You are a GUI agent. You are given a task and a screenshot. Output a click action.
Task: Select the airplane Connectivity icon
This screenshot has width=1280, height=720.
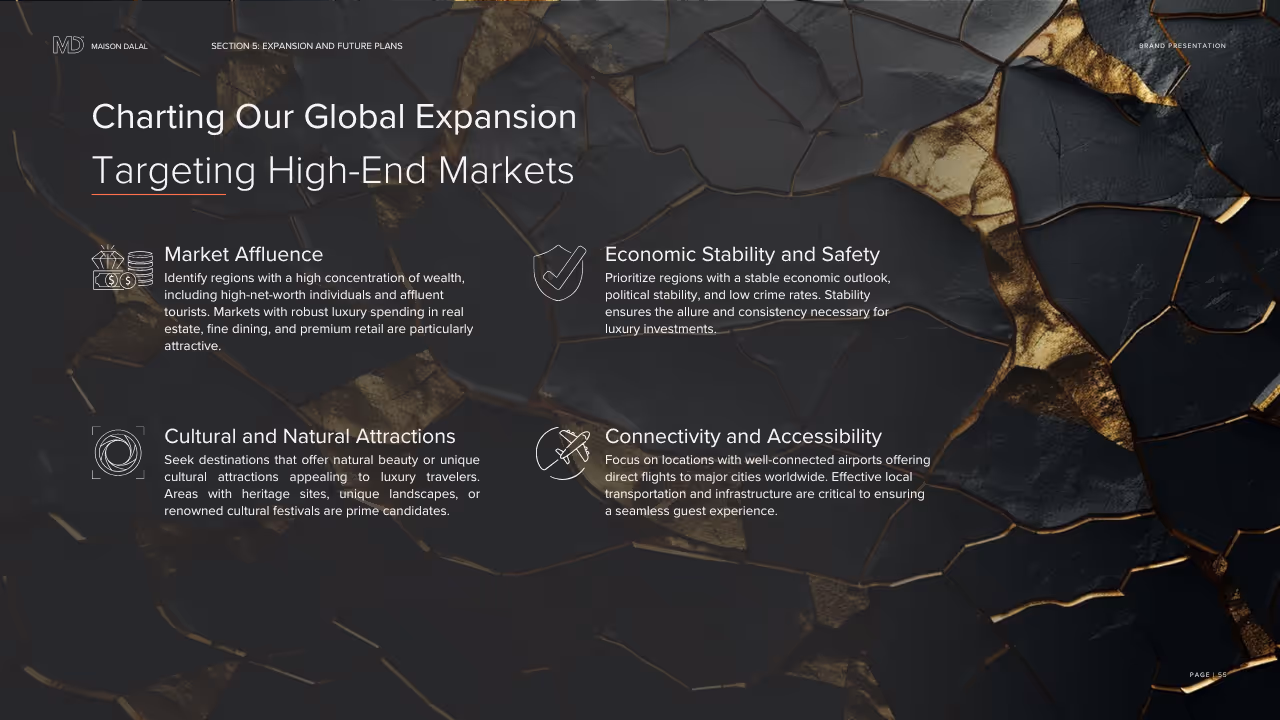[563, 452]
